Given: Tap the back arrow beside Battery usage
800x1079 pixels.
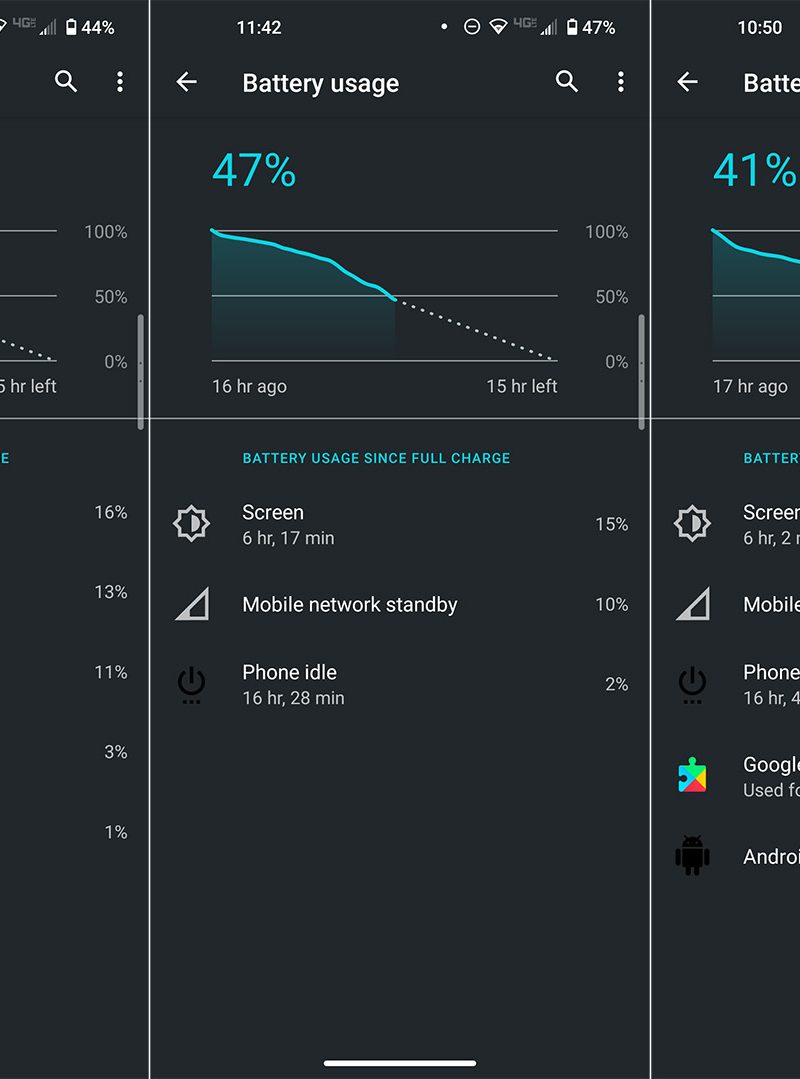Looking at the screenshot, I should tap(186, 82).
